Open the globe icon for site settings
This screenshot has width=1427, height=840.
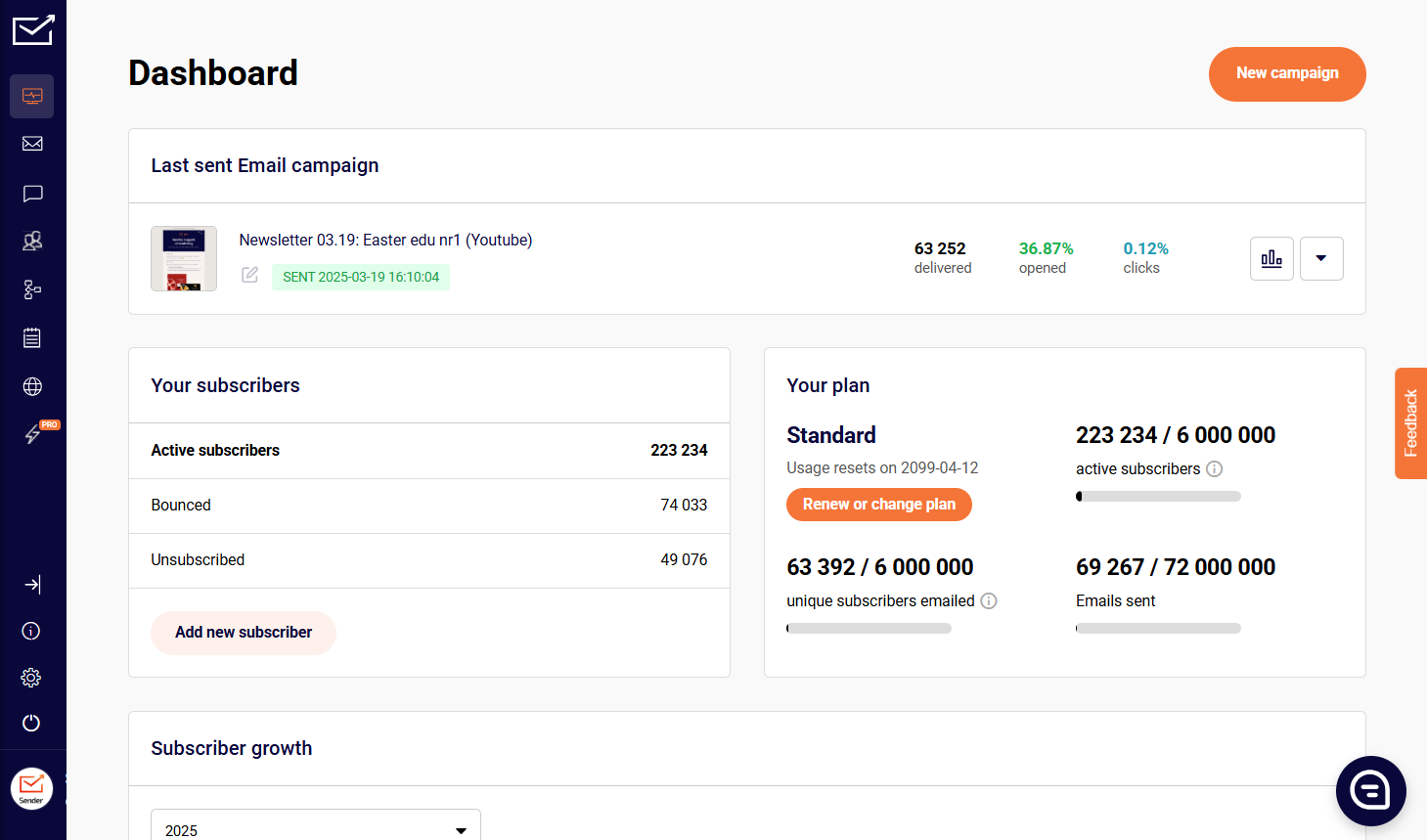[x=32, y=386]
